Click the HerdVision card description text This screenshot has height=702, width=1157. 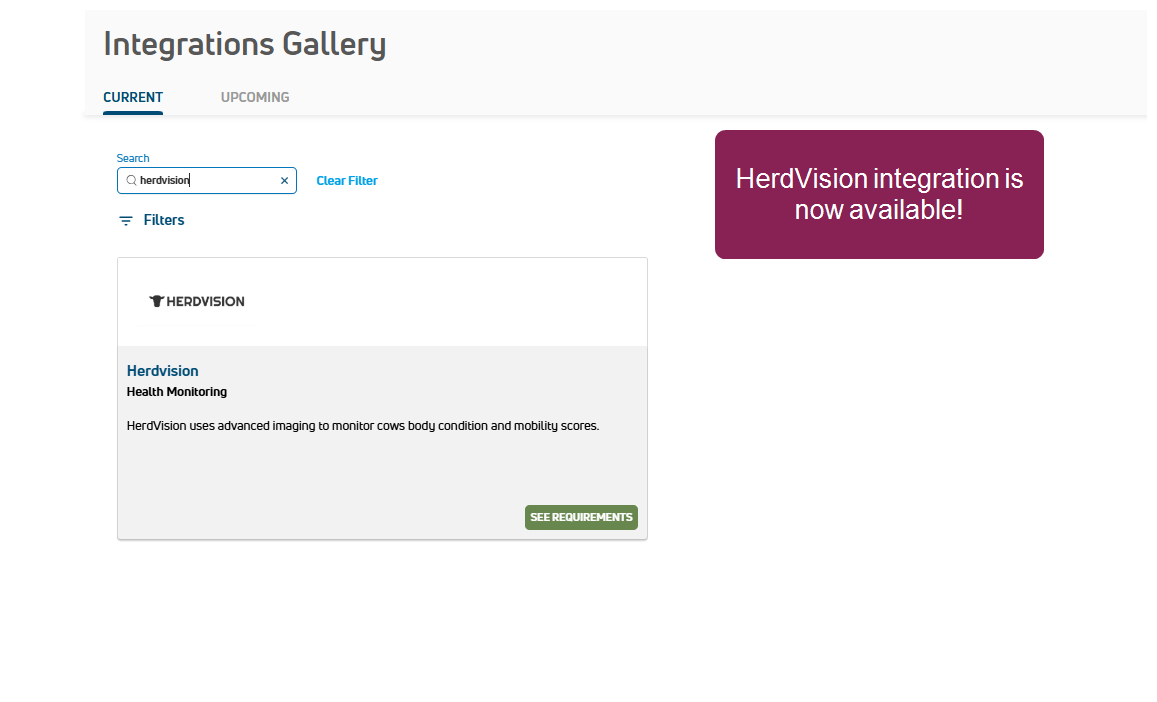point(363,426)
